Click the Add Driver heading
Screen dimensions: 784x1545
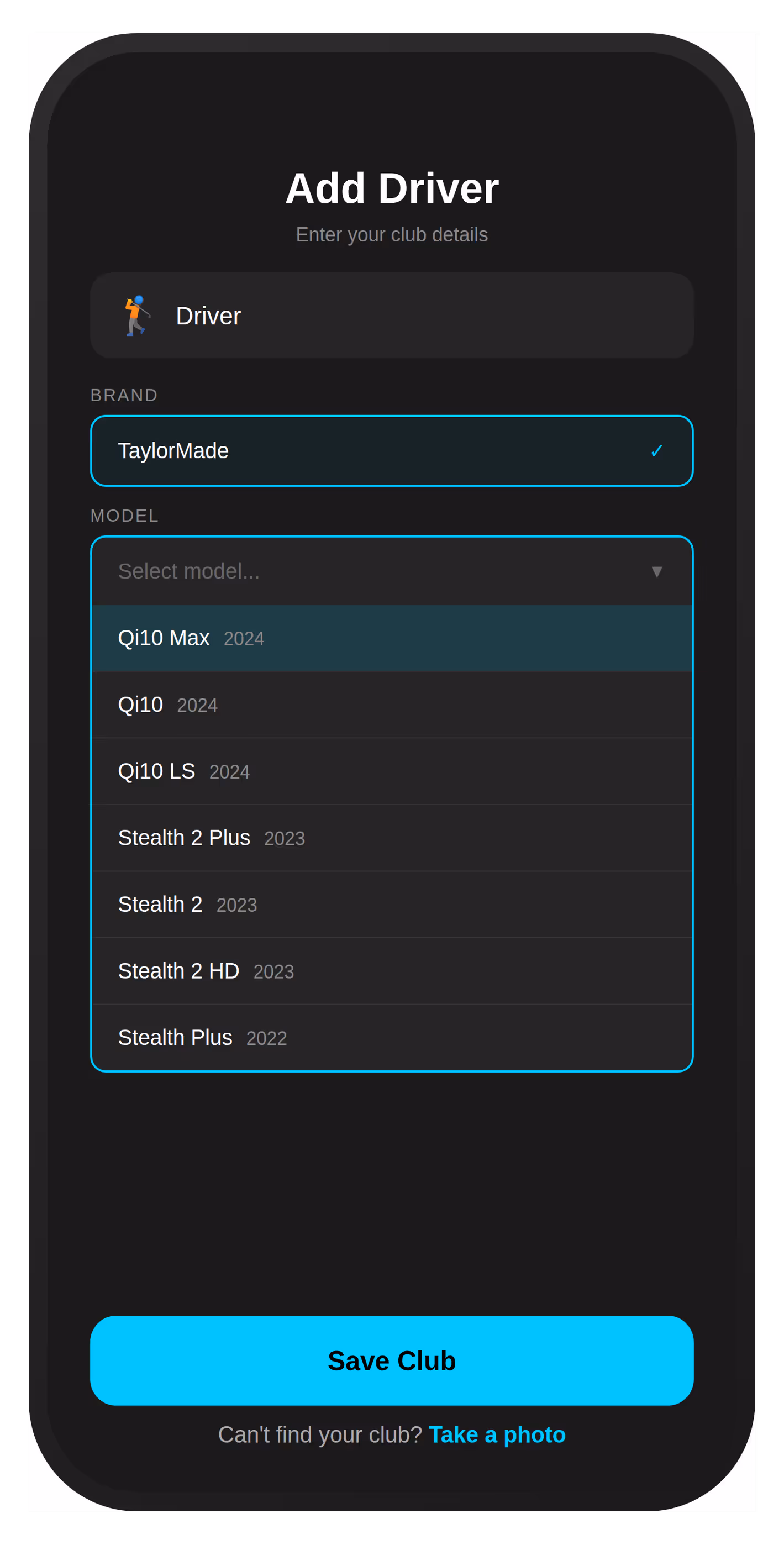point(392,188)
